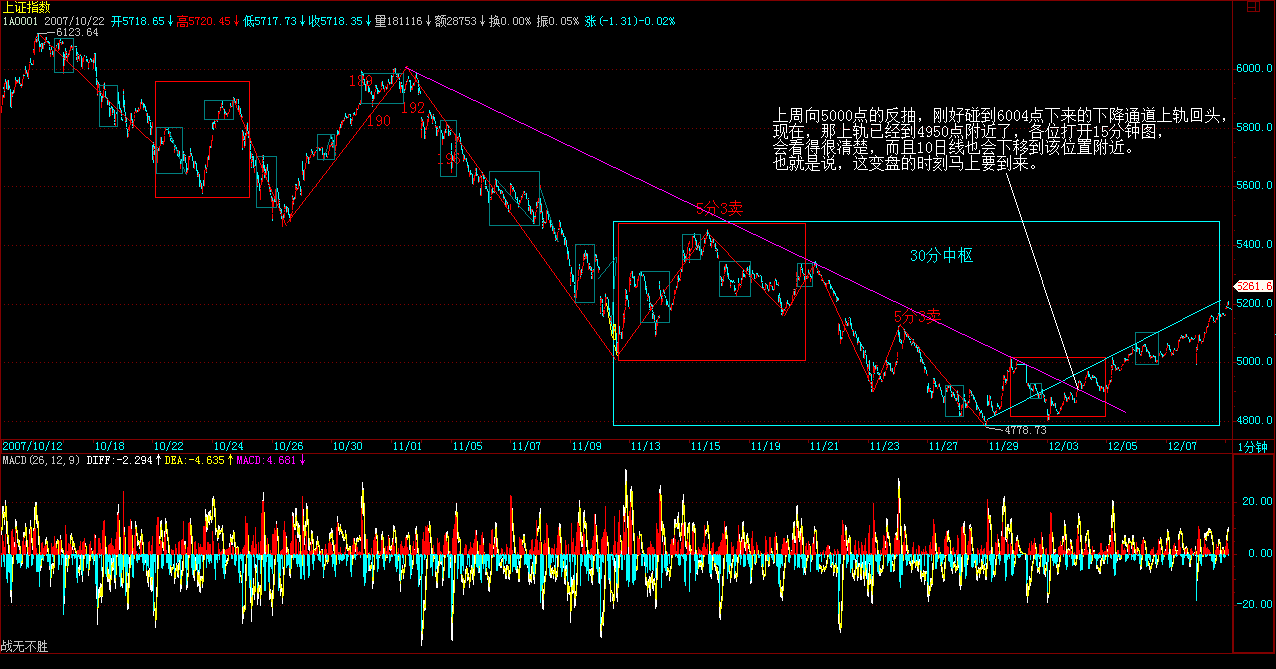Click the 6123.64 high price marker
Screen dimensions: 1276x669
click(77, 33)
